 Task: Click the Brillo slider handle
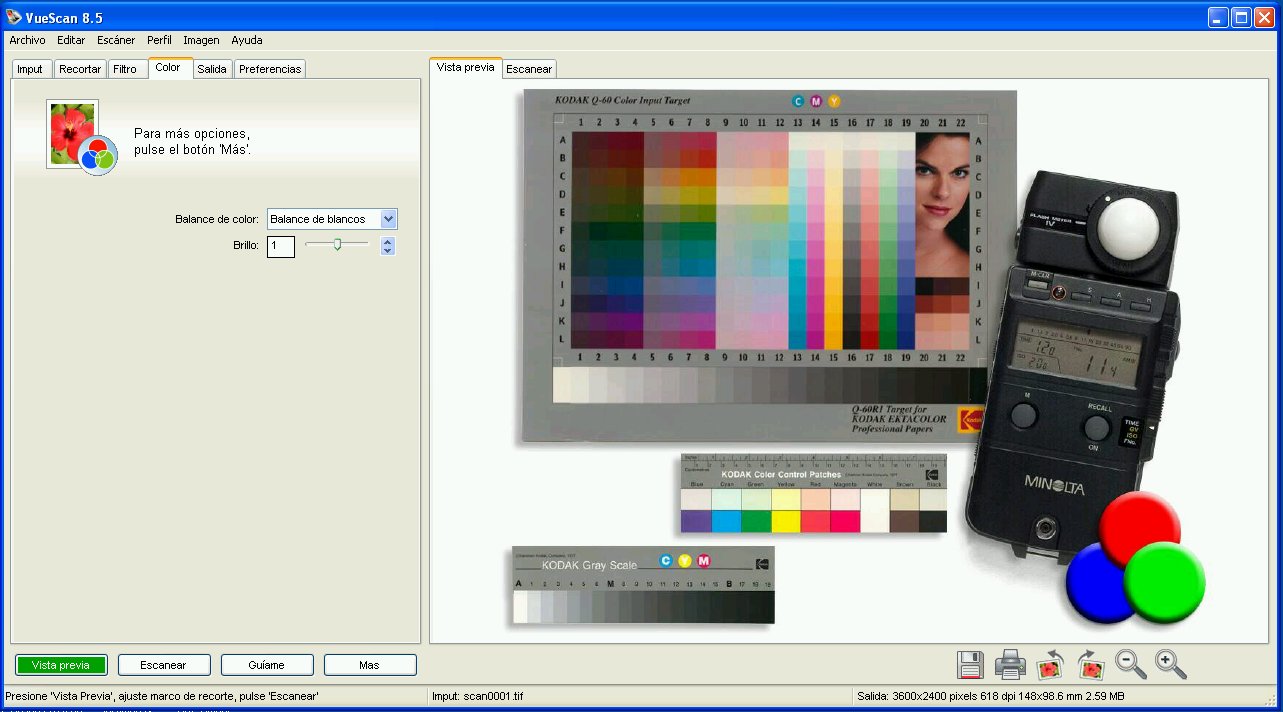[x=337, y=244]
